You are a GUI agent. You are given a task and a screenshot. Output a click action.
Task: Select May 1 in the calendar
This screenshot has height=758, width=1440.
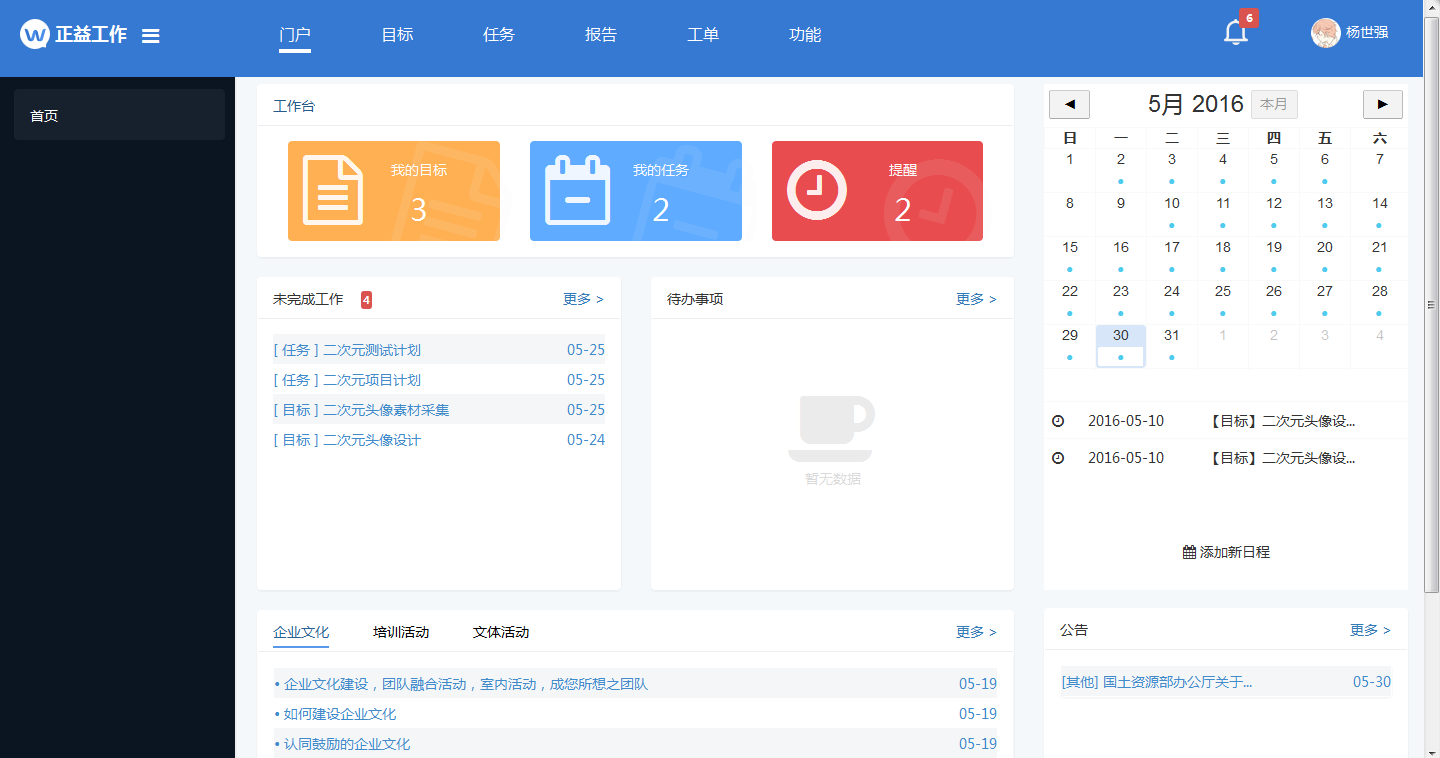point(1070,170)
